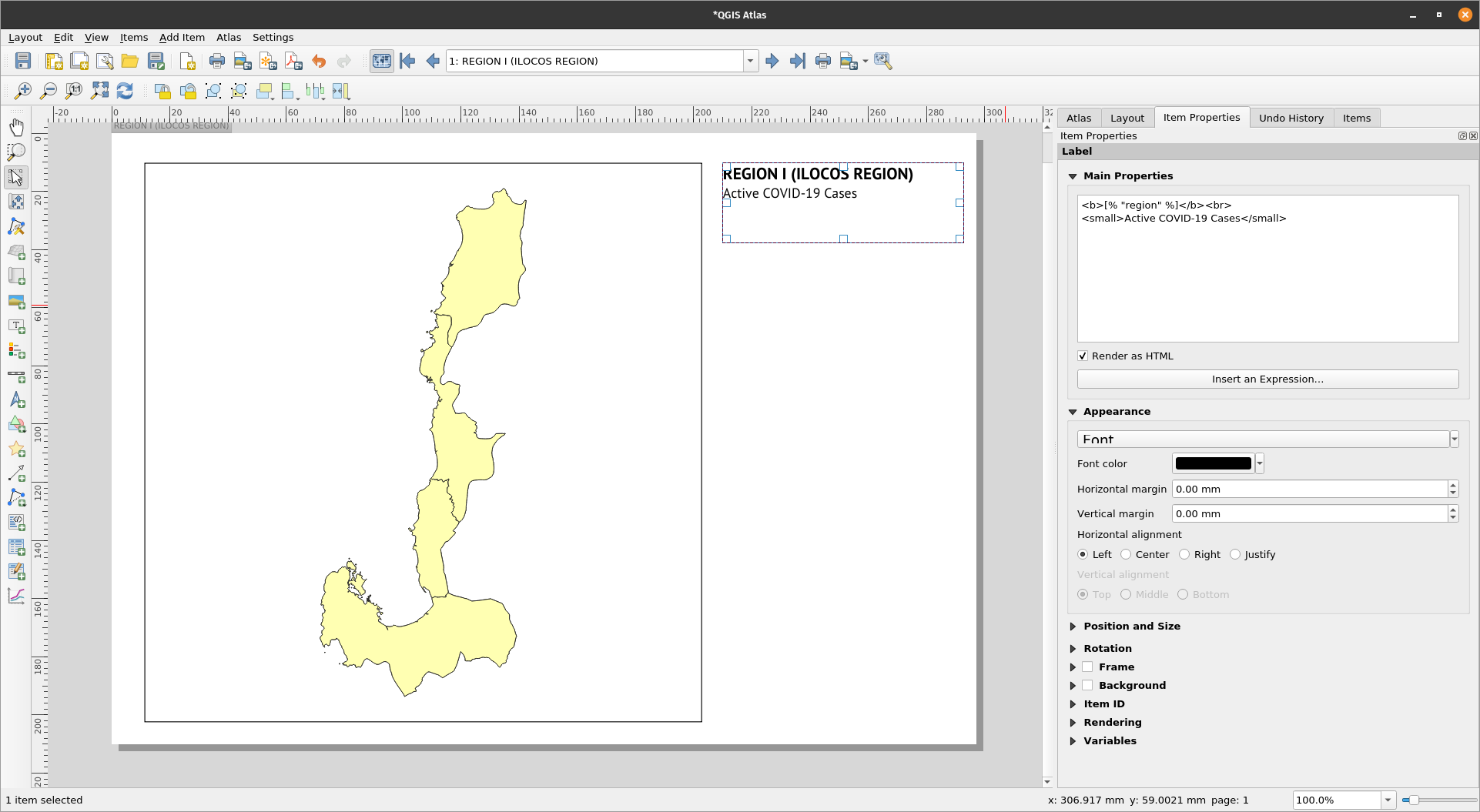Uncheck the Render as HTML checkbox

click(1083, 356)
